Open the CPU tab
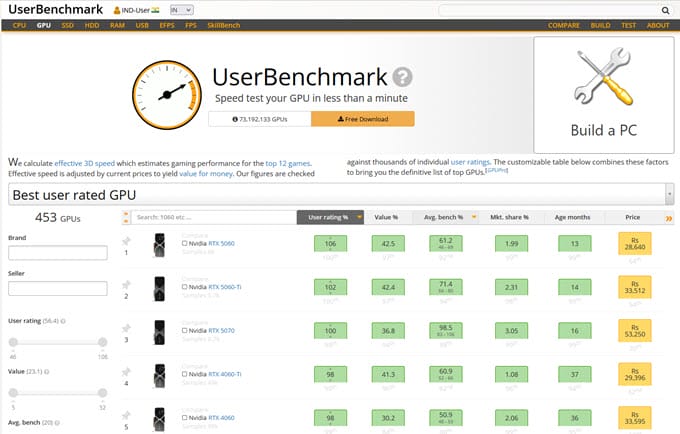680x434 pixels. pos(20,25)
